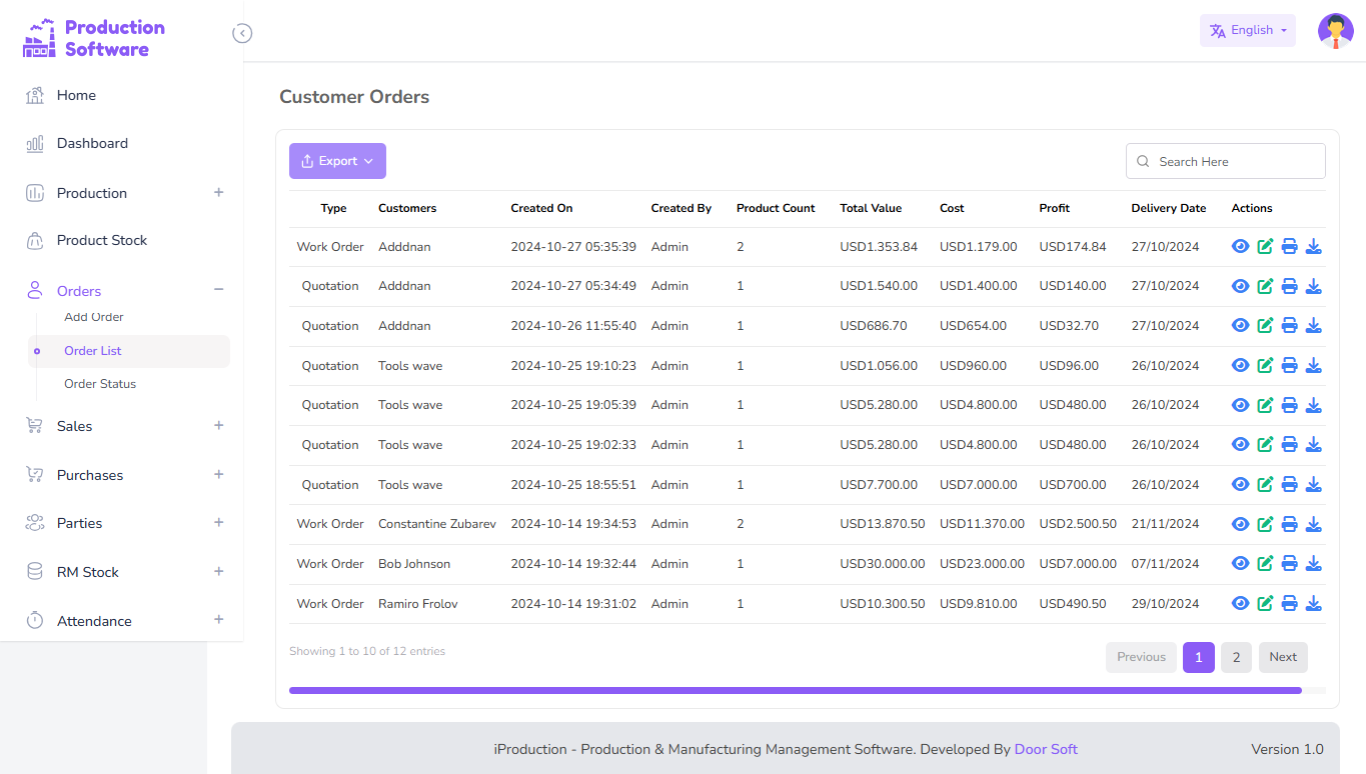Click the purple horizontal scrollbar below the table

(x=795, y=690)
